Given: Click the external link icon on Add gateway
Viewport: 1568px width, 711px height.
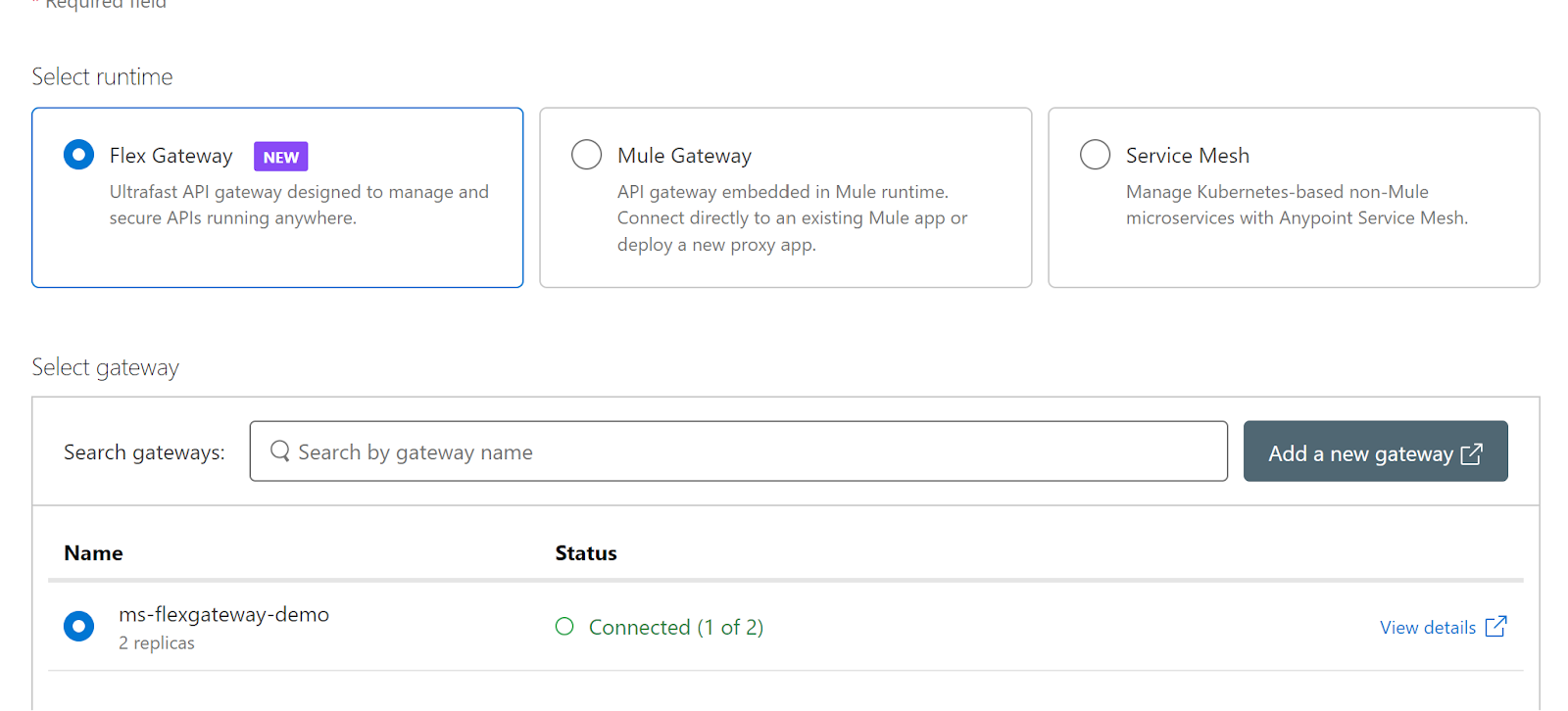Looking at the screenshot, I should pos(1471,453).
